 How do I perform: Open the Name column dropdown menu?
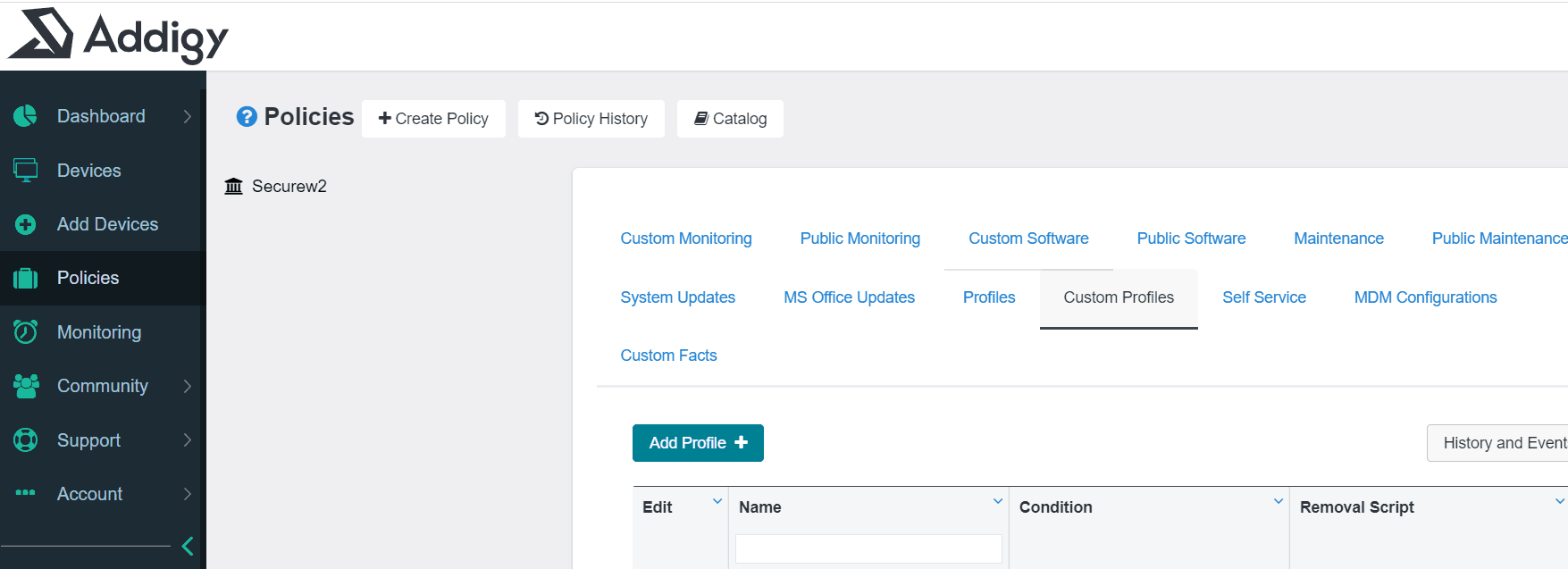pos(998,502)
